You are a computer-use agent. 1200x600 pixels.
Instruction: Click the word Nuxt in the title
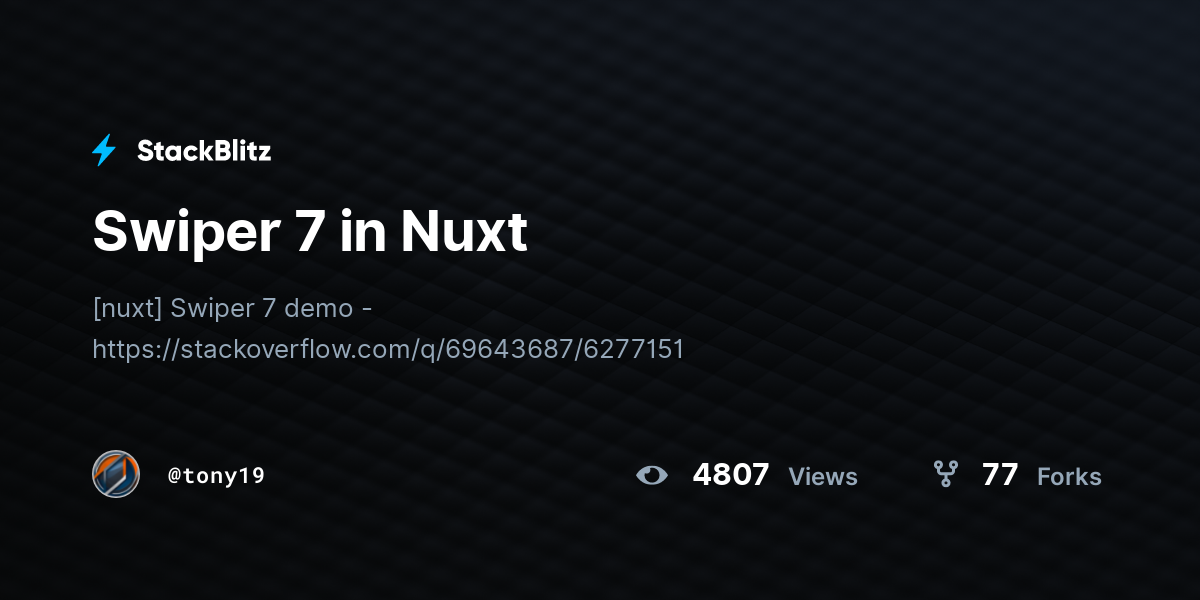coord(464,231)
